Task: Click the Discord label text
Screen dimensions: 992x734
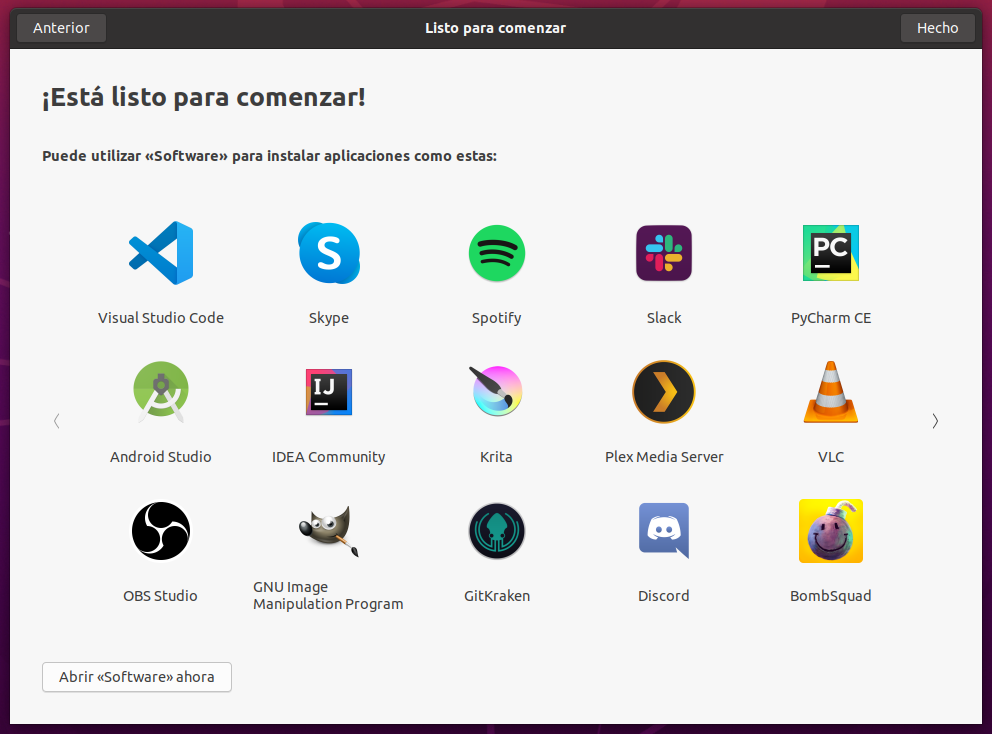Action: (x=664, y=596)
